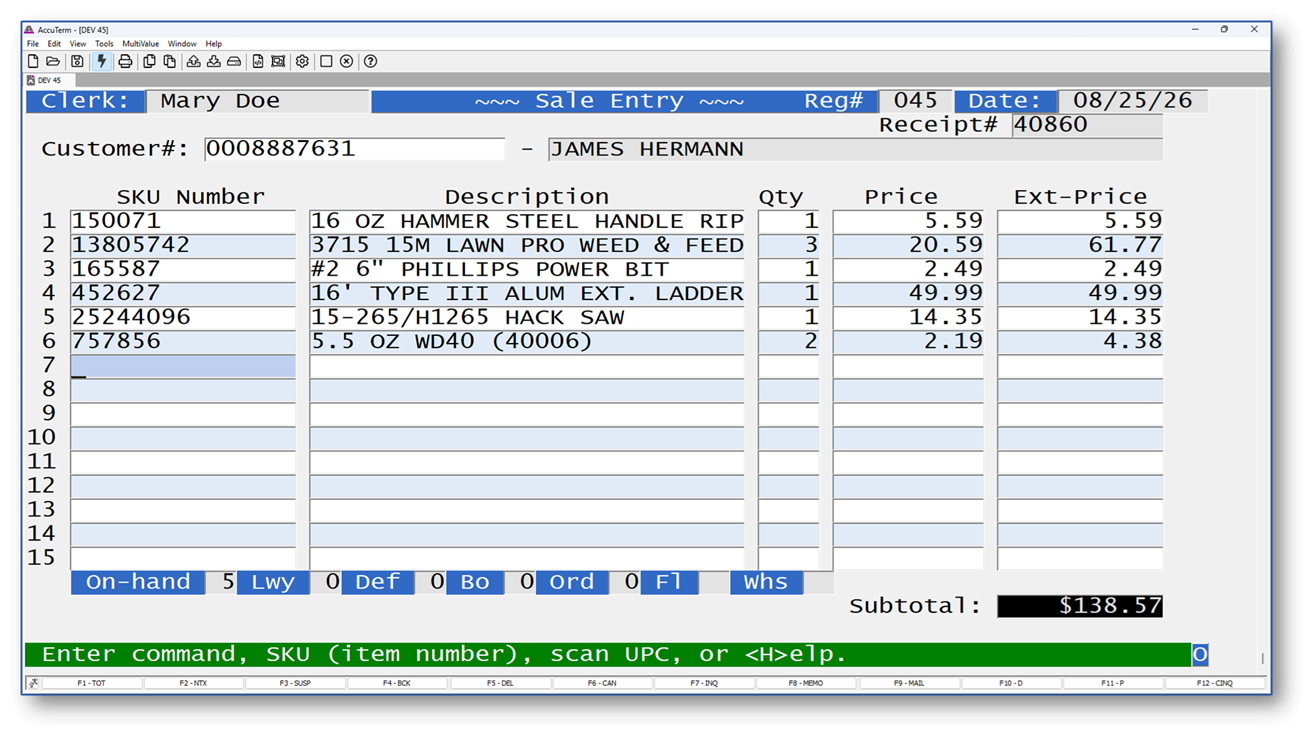Click the F9 - MAIL function key
The image size is (1314, 737).
pos(908,683)
